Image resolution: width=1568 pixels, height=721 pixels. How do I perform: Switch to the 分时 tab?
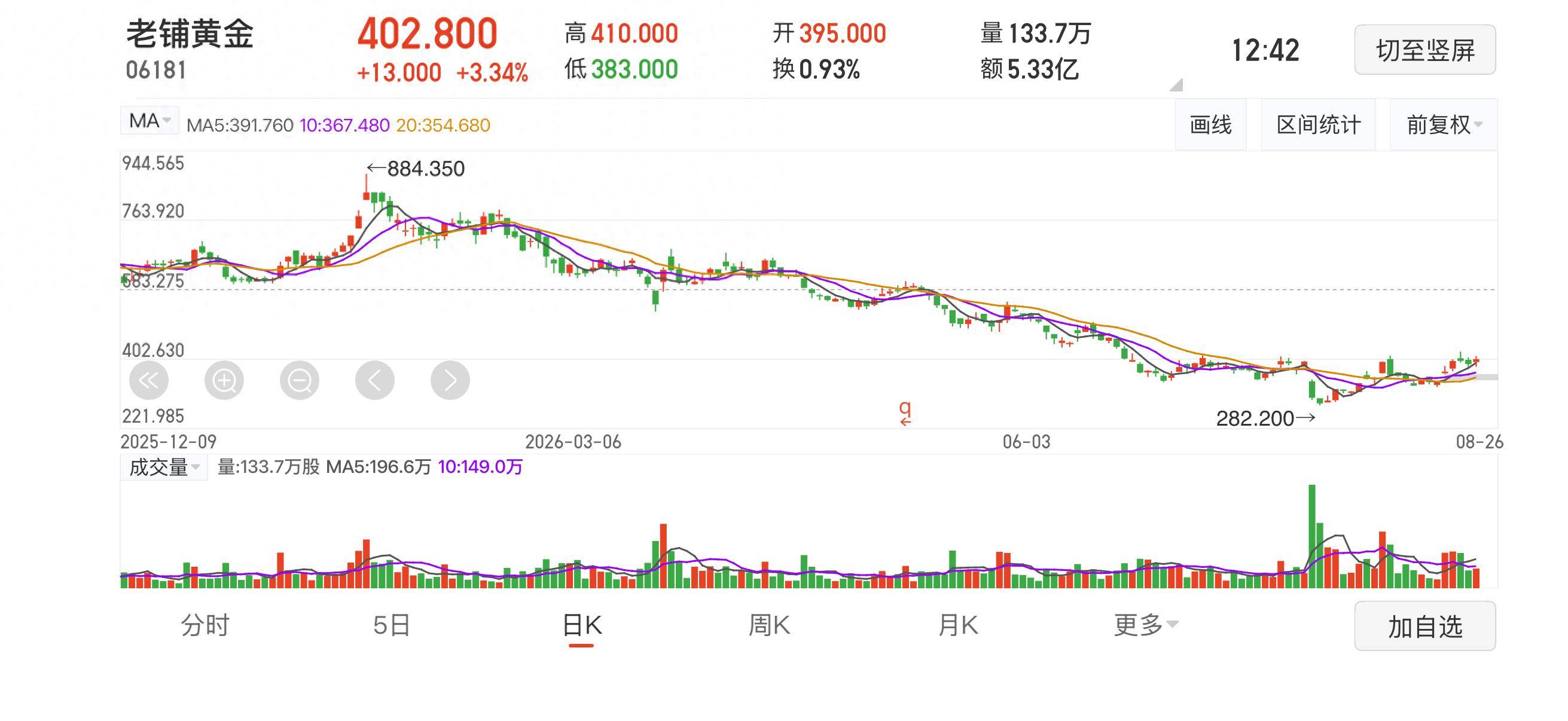click(x=205, y=625)
